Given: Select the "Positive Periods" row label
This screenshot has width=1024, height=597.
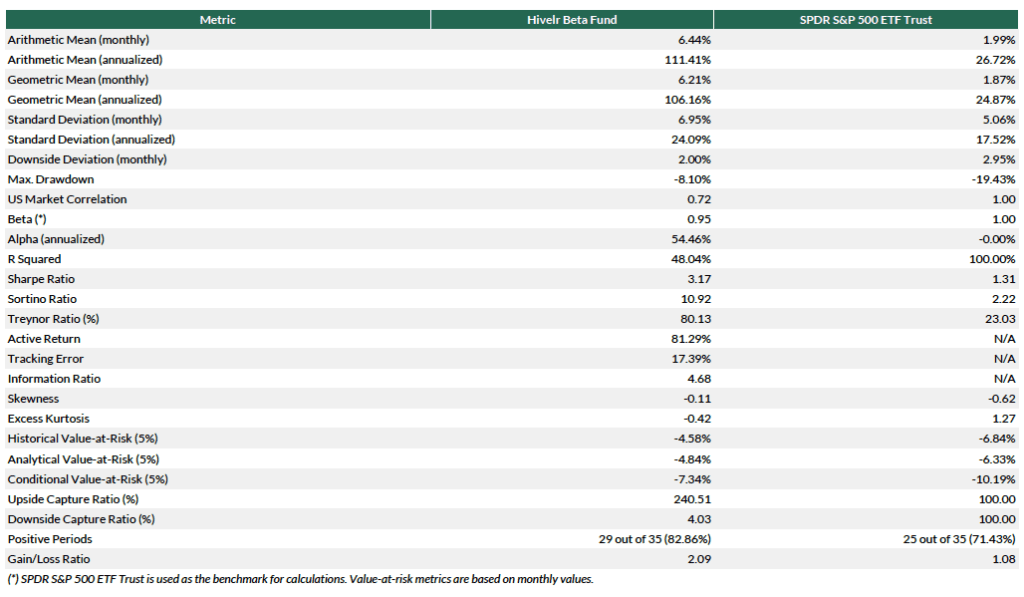Looking at the screenshot, I should point(50,539).
